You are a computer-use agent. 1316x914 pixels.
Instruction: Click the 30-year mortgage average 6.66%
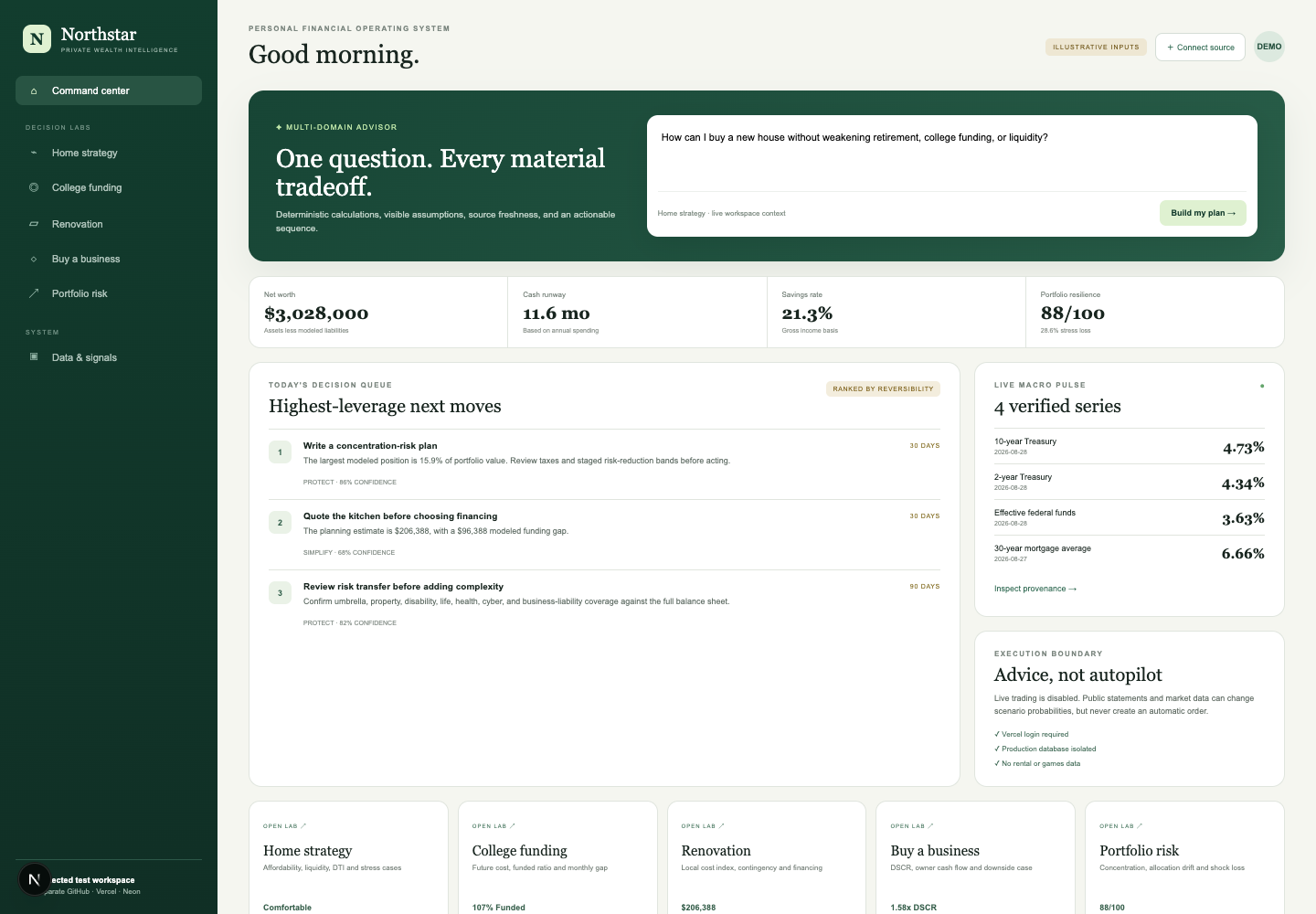point(1243,553)
